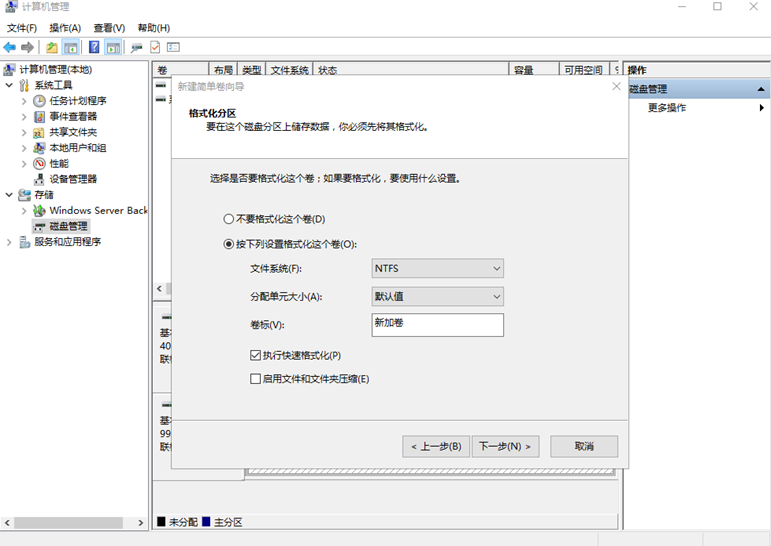Toggle the console tree pane icon
The image size is (771, 546).
[x=71, y=47]
